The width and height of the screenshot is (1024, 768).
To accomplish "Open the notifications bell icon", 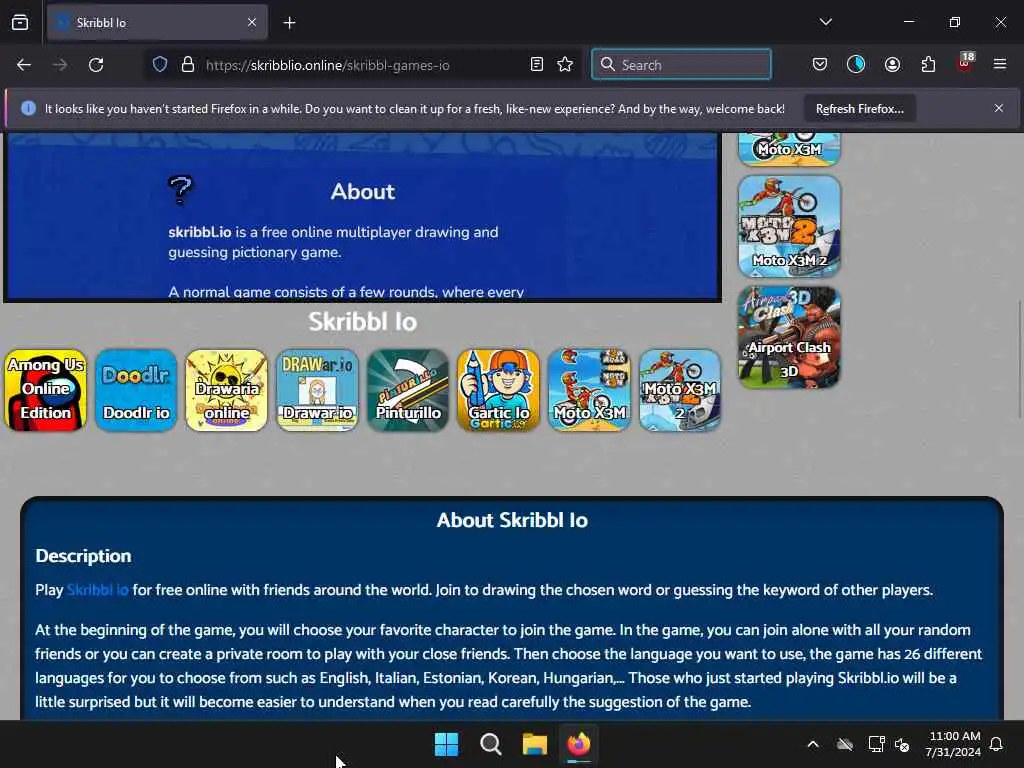I will pos(997,744).
